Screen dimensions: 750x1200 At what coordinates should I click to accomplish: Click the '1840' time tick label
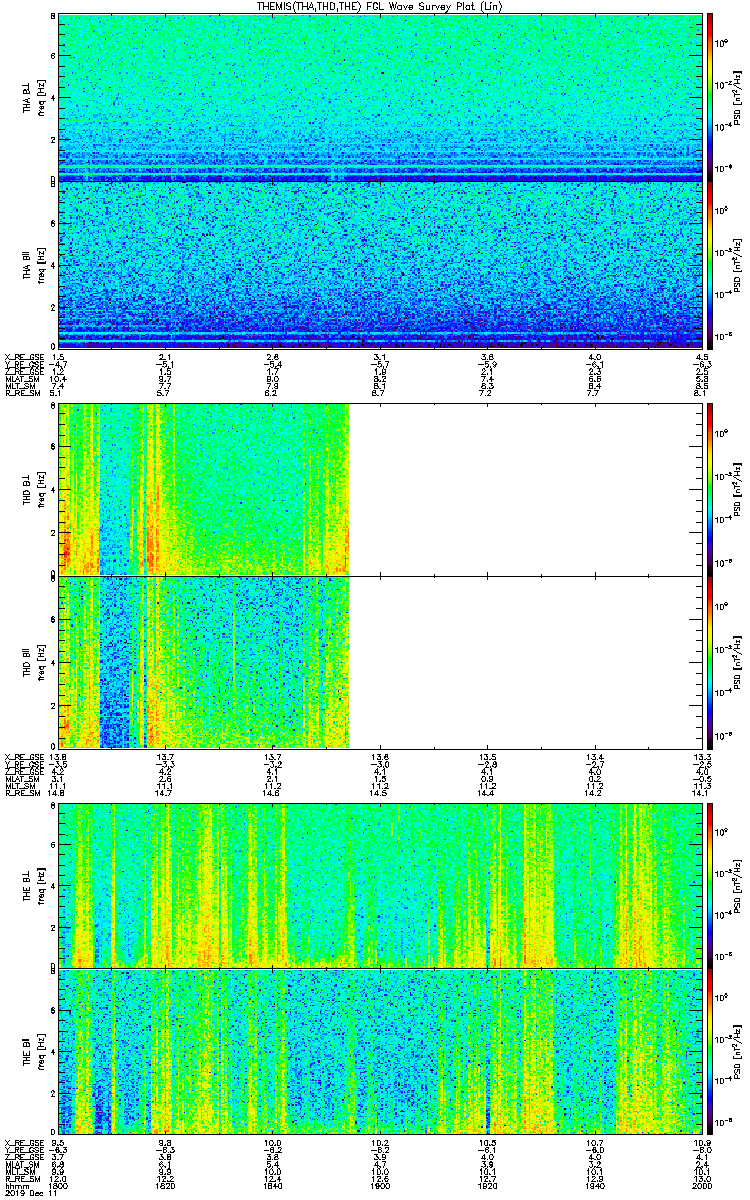(273, 1185)
